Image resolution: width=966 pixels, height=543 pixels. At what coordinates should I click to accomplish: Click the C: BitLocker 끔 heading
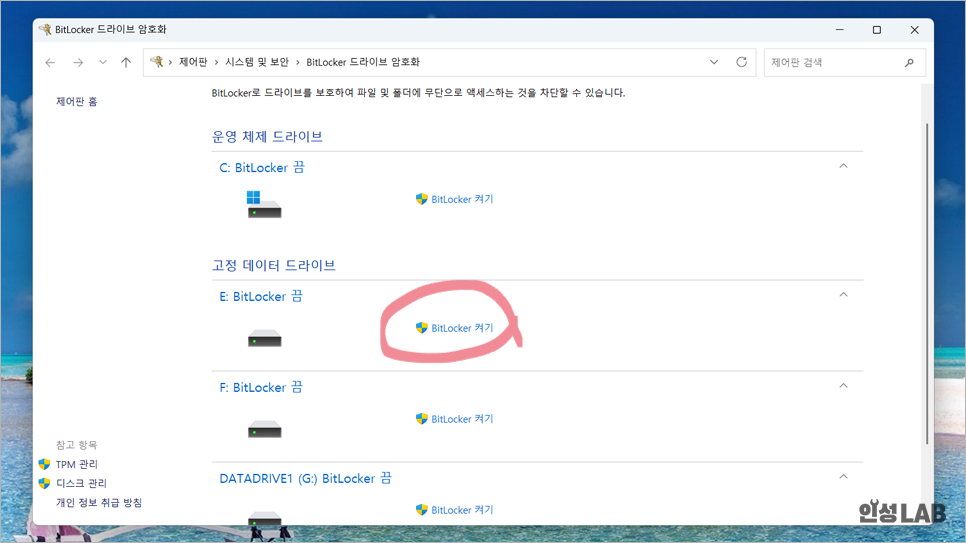click(x=262, y=168)
